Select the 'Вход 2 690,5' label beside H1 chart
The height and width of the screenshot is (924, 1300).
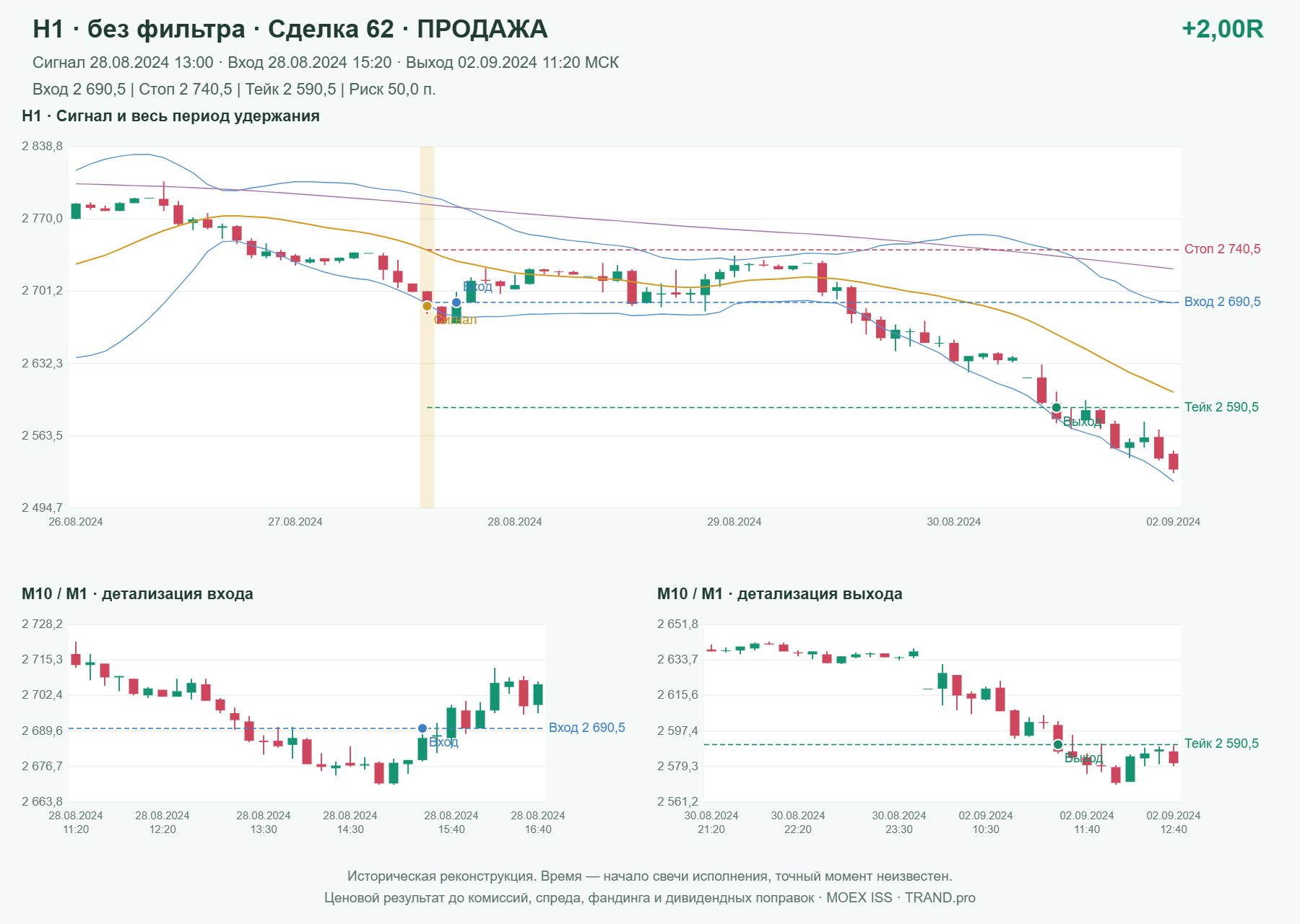[1222, 302]
